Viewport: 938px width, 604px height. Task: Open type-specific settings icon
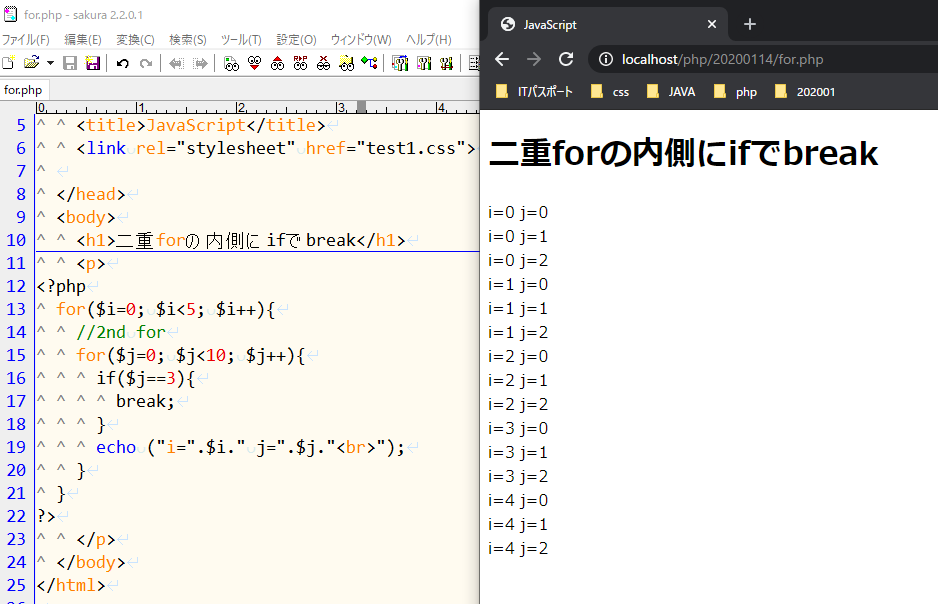coord(424,63)
